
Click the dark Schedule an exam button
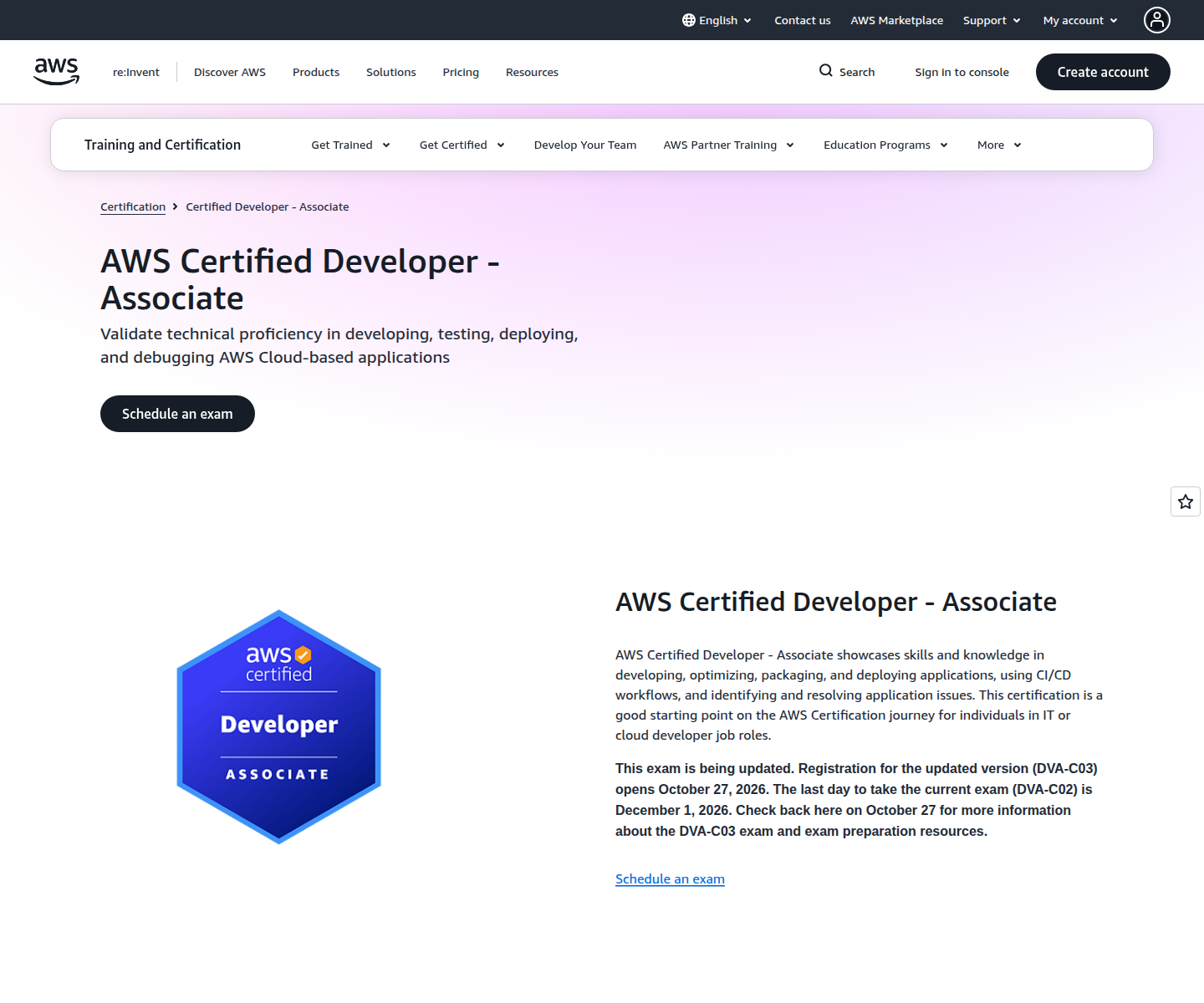(x=177, y=414)
